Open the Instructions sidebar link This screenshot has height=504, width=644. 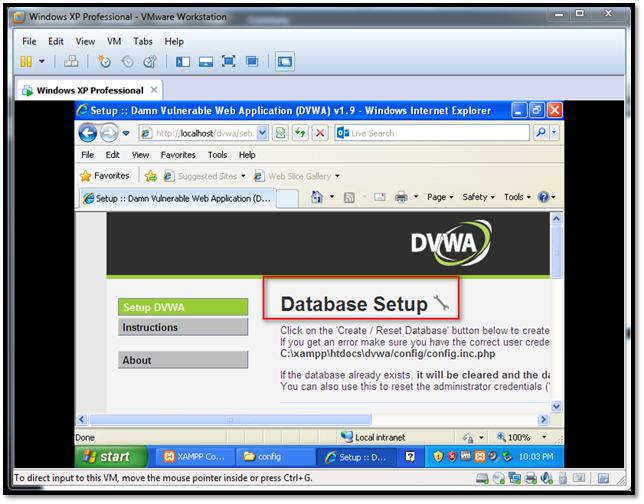183,327
